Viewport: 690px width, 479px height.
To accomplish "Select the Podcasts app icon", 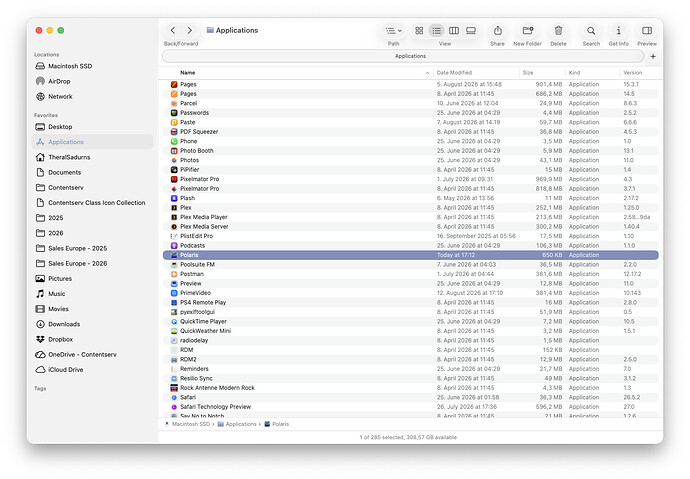I will click(174, 245).
